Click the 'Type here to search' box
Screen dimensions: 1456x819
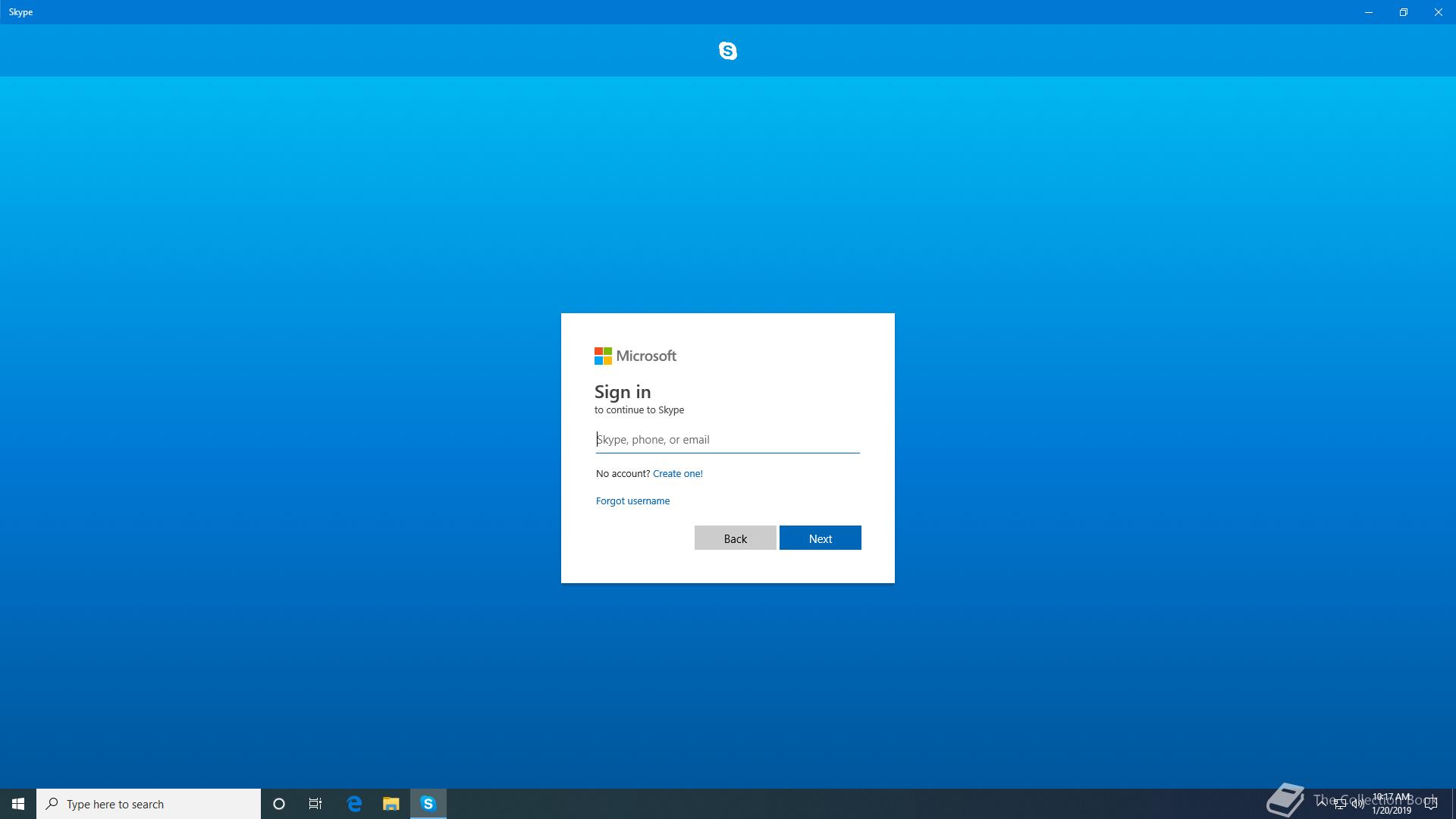(x=149, y=804)
